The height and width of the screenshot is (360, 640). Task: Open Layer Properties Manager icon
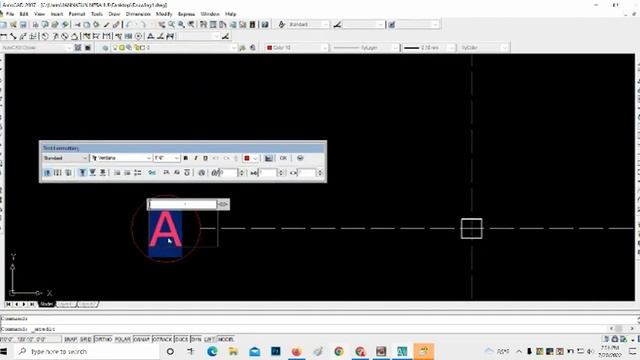(x=105, y=48)
